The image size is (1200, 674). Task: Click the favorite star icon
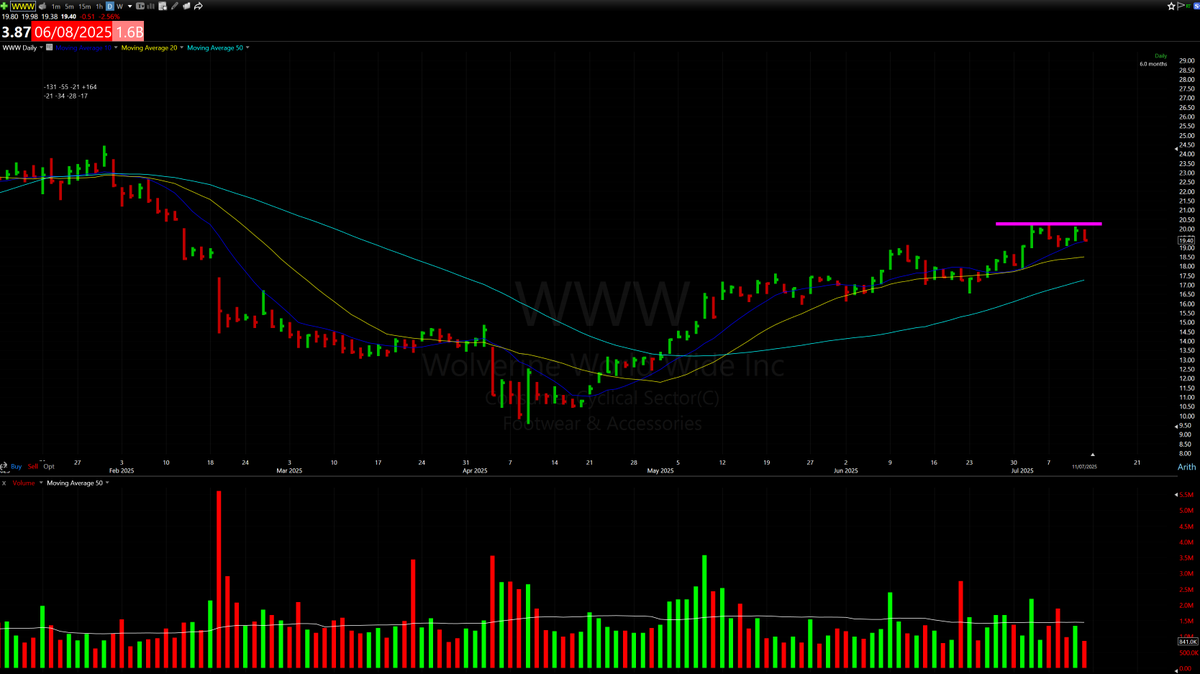coord(1171,6)
